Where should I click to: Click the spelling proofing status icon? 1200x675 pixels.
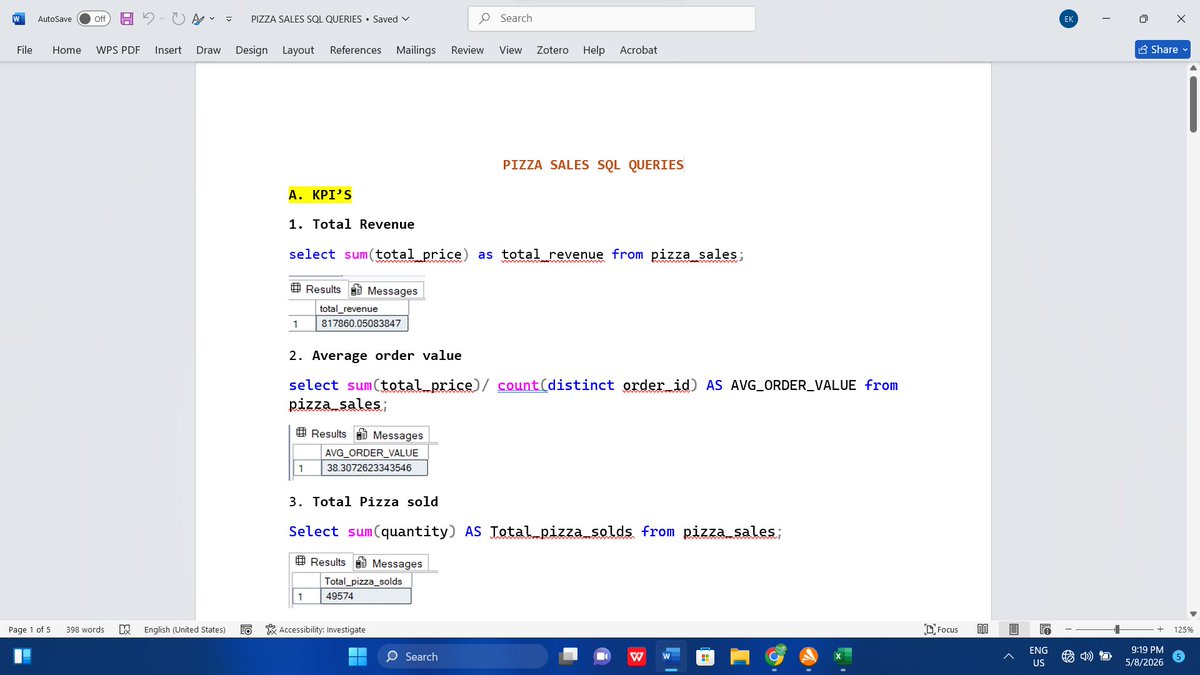click(x=125, y=629)
